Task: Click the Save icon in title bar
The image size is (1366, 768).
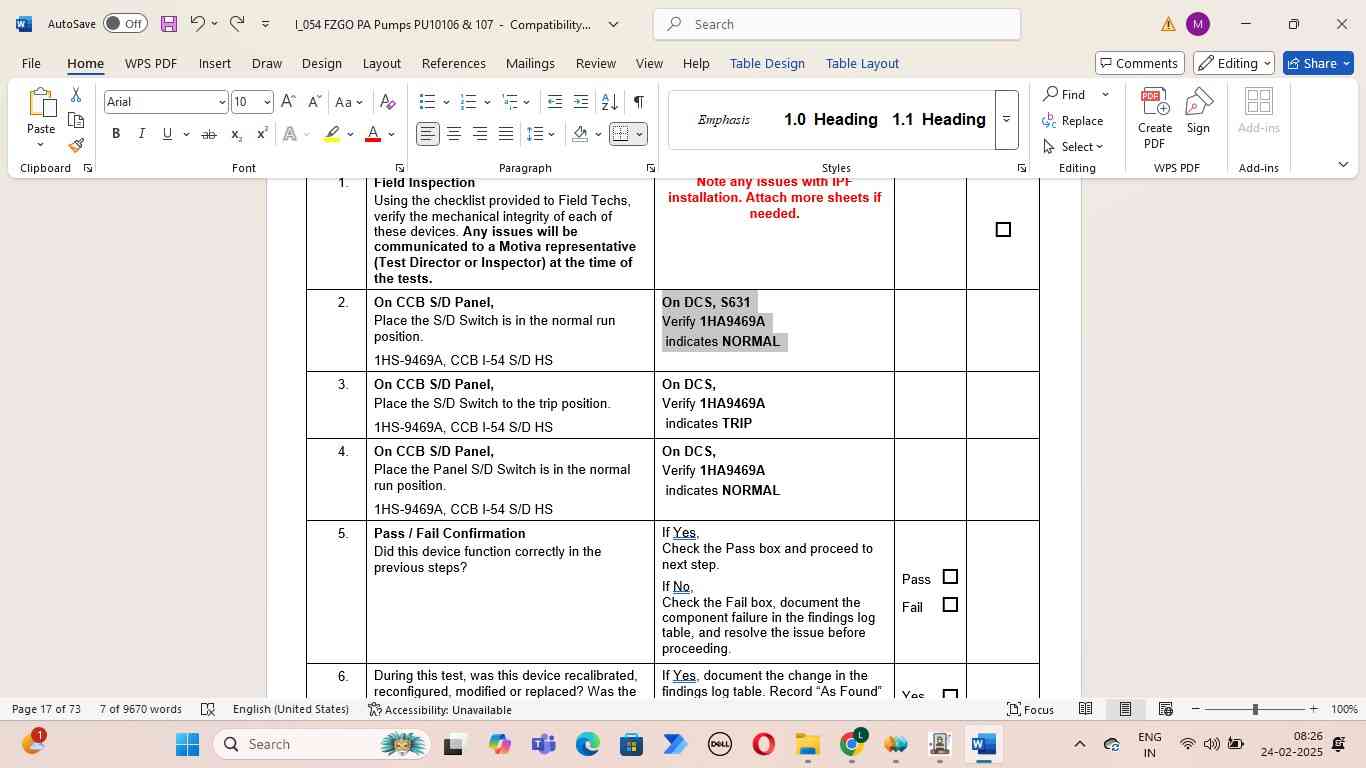Action: [x=168, y=24]
